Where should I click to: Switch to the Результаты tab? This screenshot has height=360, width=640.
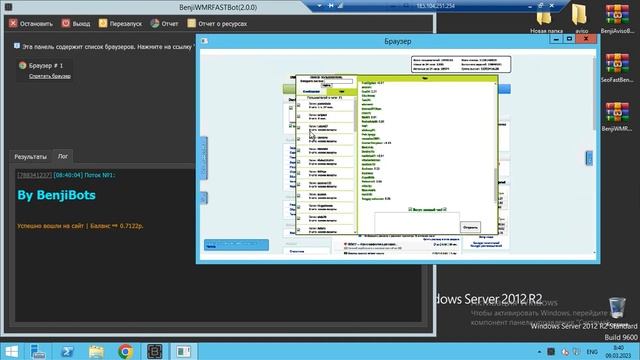(31, 157)
